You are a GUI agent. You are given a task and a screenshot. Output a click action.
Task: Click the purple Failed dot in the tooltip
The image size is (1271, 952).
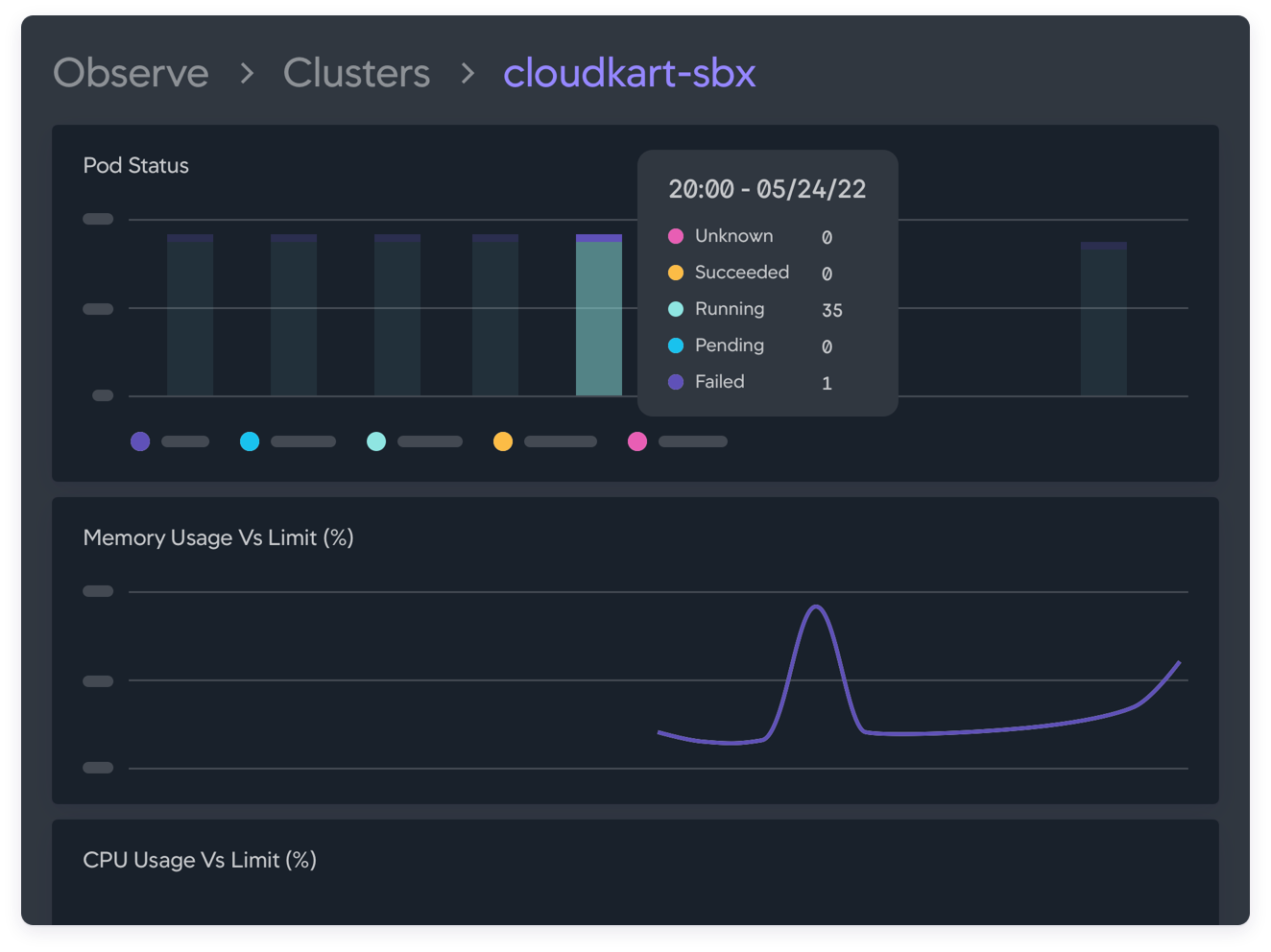676,382
